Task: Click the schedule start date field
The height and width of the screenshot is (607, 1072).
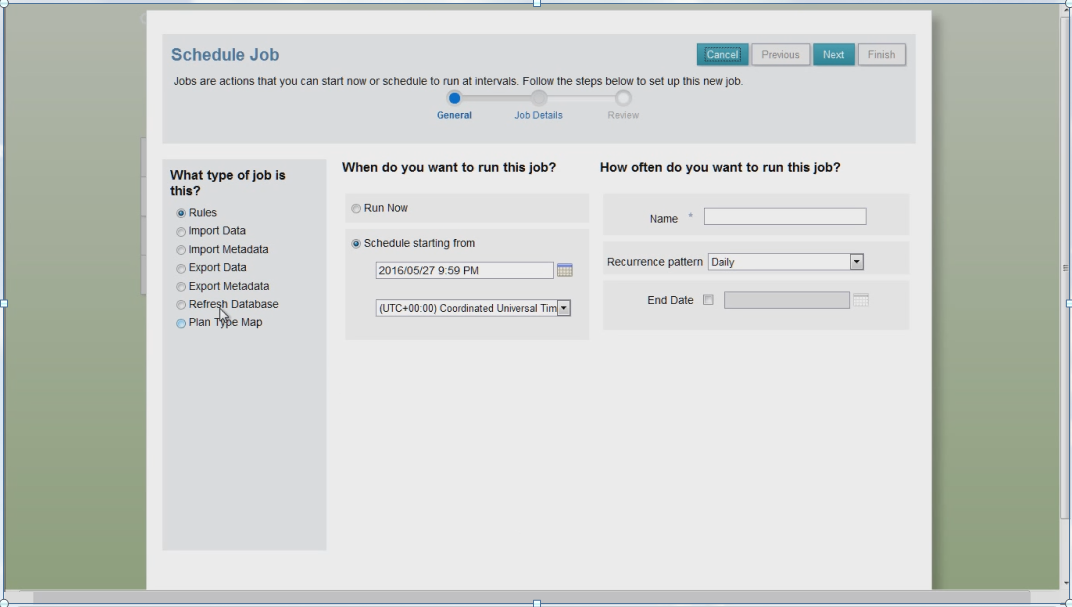Action: click(x=464, y=271)
